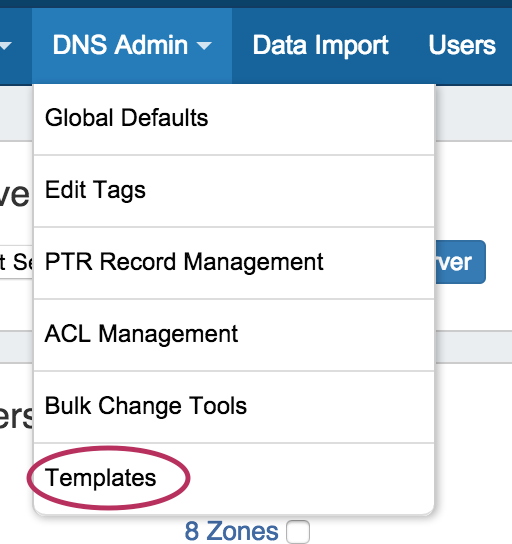Open Bulk Change Tools entry

pos(234,407)
